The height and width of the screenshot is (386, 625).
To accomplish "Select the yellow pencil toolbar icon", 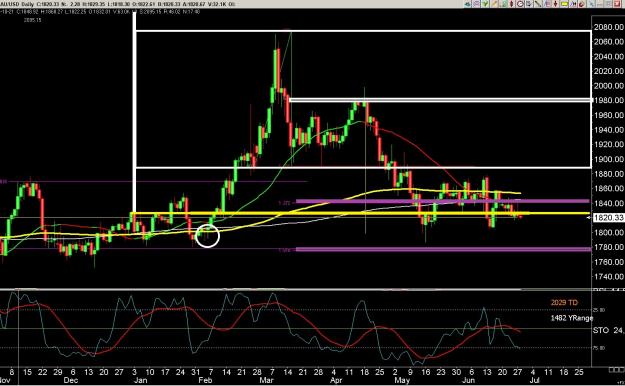I will (494, 4).
